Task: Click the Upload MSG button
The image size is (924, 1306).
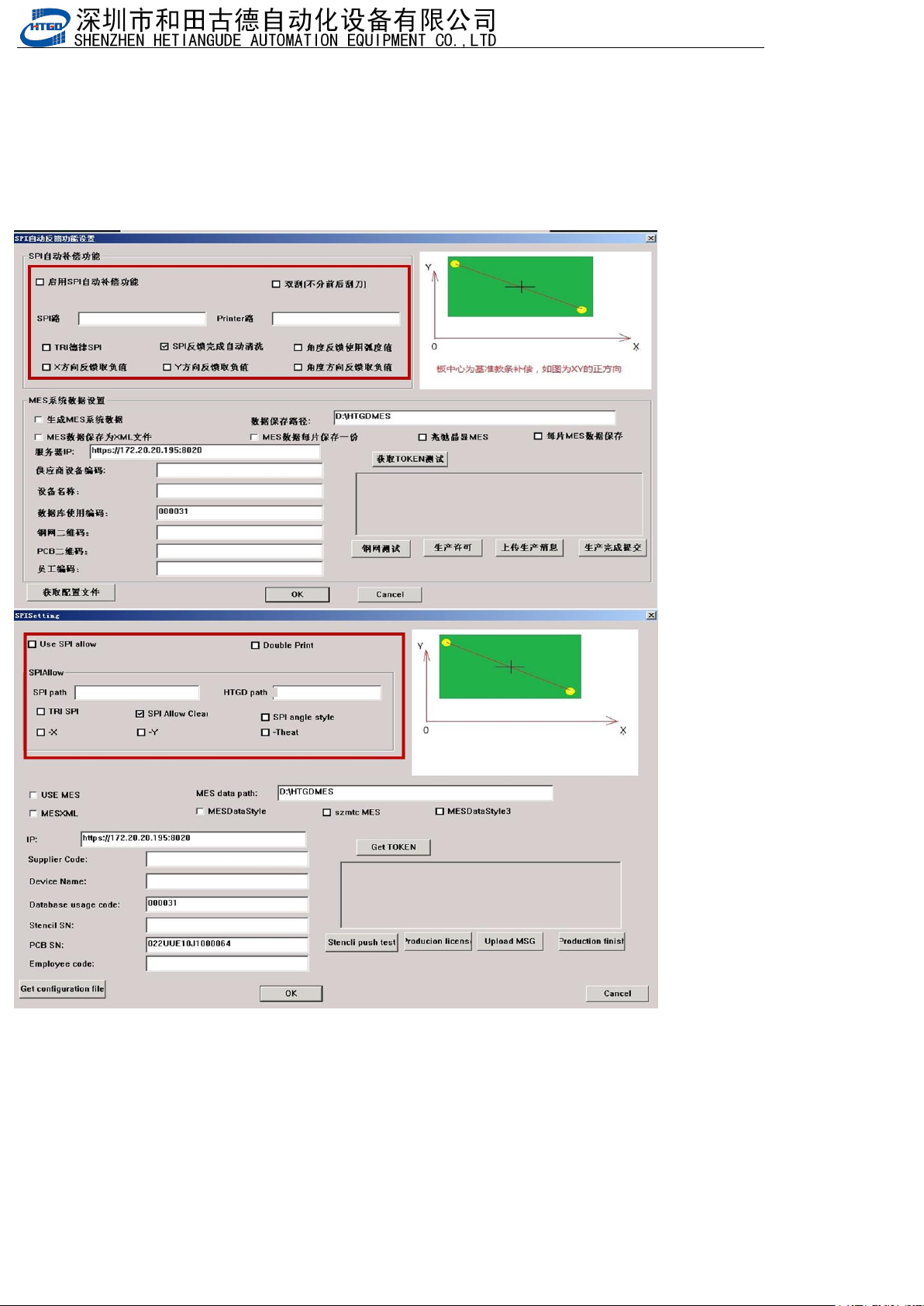Action: [x=510, y=942]
